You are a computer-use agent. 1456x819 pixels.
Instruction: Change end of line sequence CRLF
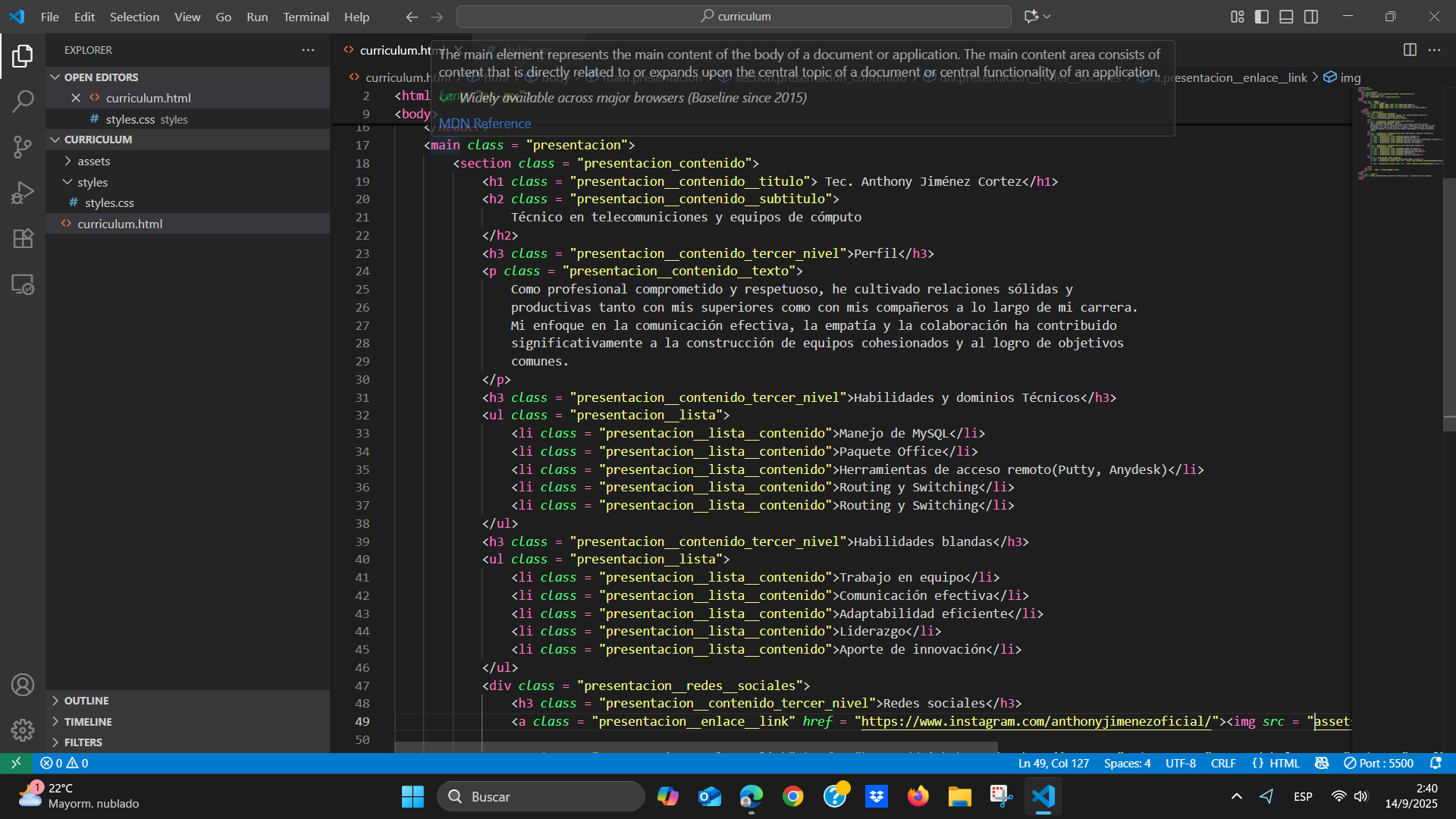coord(1223,763)
